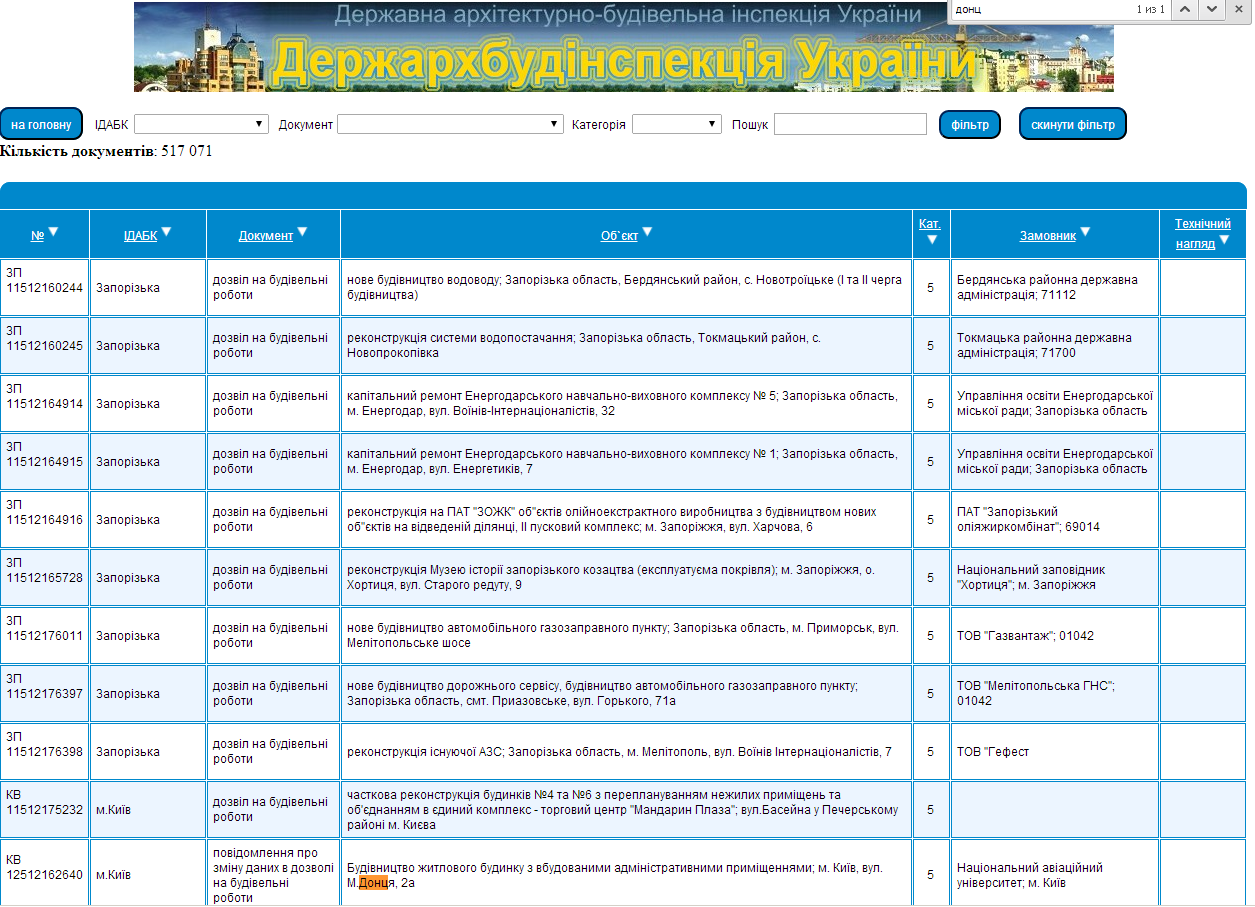Click sort arrow under Кат. column header
This screenshot has height=907, width=1255.
[x=931, y=240]
